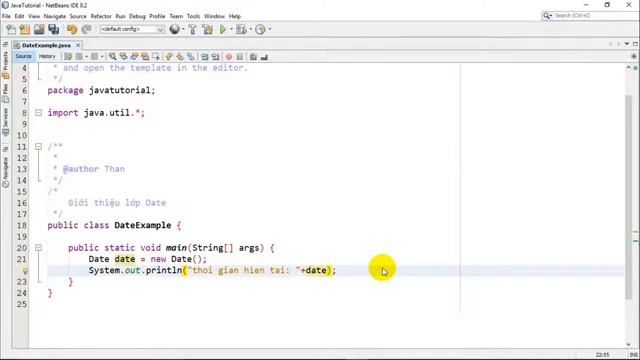Click the Find Previous Occurrence icon
Screen dimensions: 640x360
pos(123,57)
